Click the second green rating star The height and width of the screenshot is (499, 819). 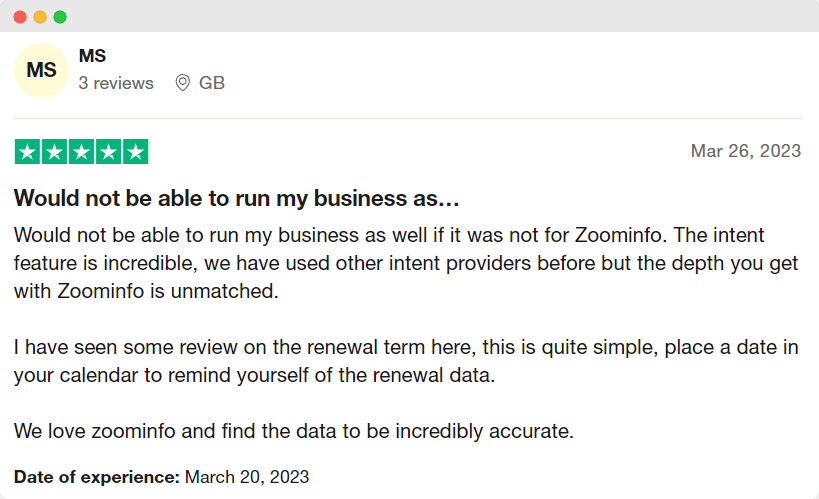[x=54, y=152]
